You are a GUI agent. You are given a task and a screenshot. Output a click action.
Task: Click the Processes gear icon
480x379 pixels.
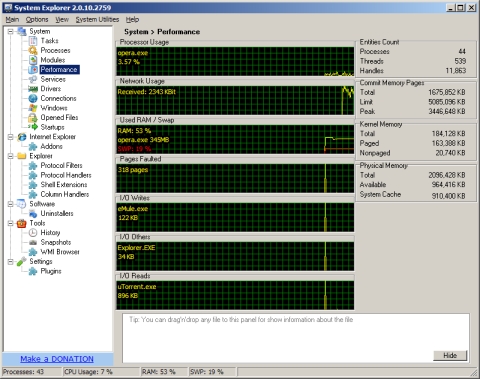(33, 51)
